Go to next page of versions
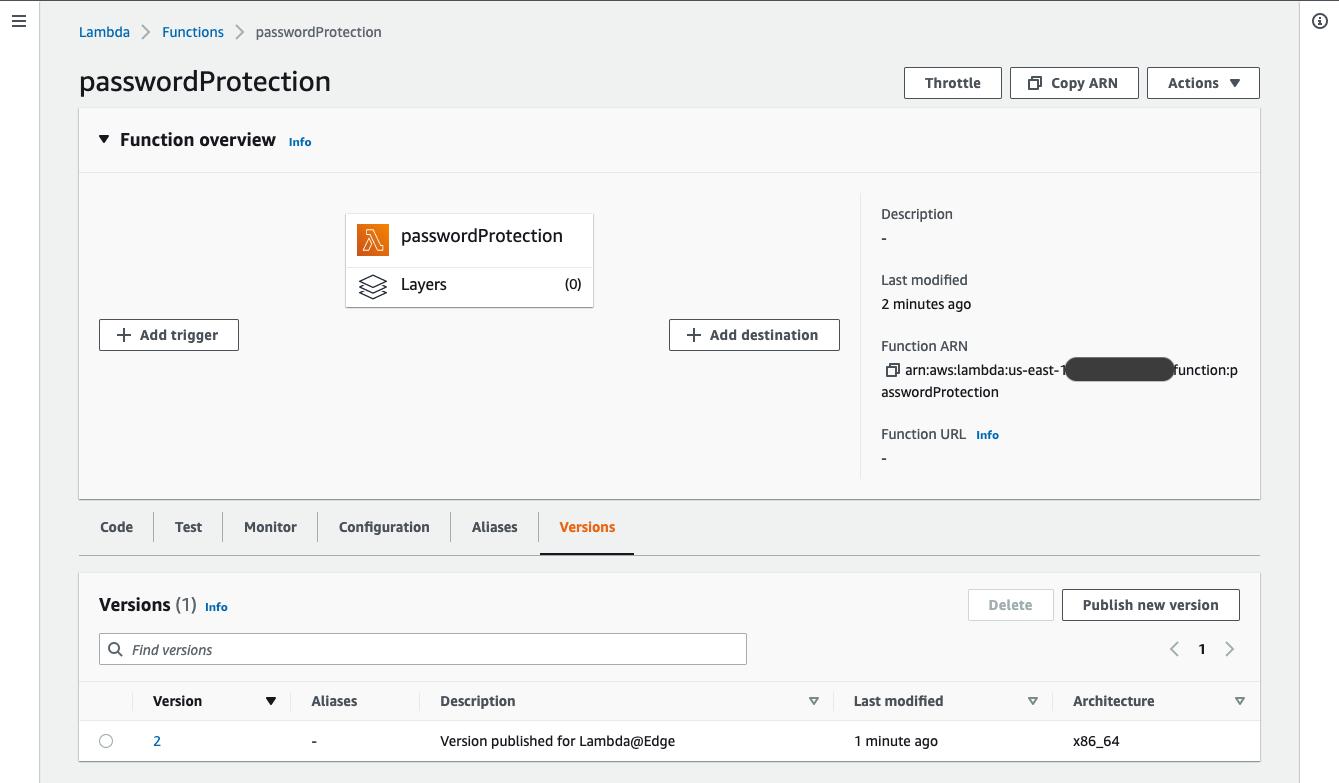 [1229, 649]
